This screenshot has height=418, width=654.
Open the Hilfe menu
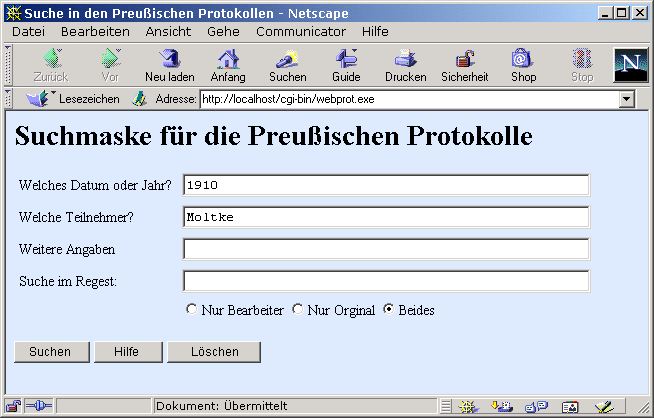click(375, 32)
